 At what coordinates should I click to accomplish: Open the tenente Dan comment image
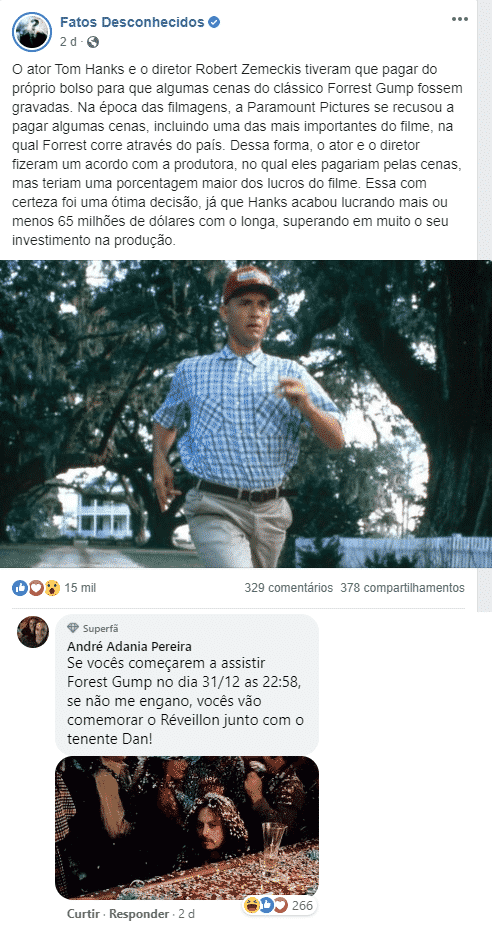(187, 828)
